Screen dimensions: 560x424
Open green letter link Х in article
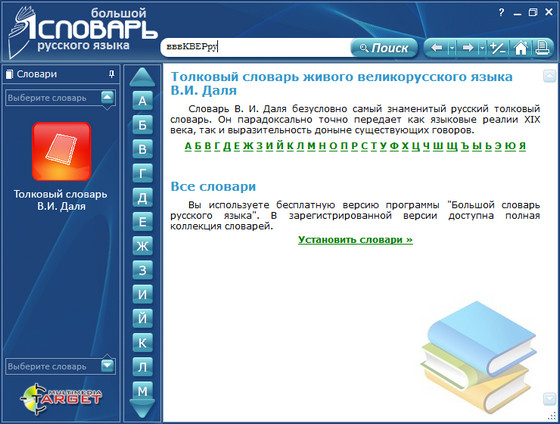point(405,146)
